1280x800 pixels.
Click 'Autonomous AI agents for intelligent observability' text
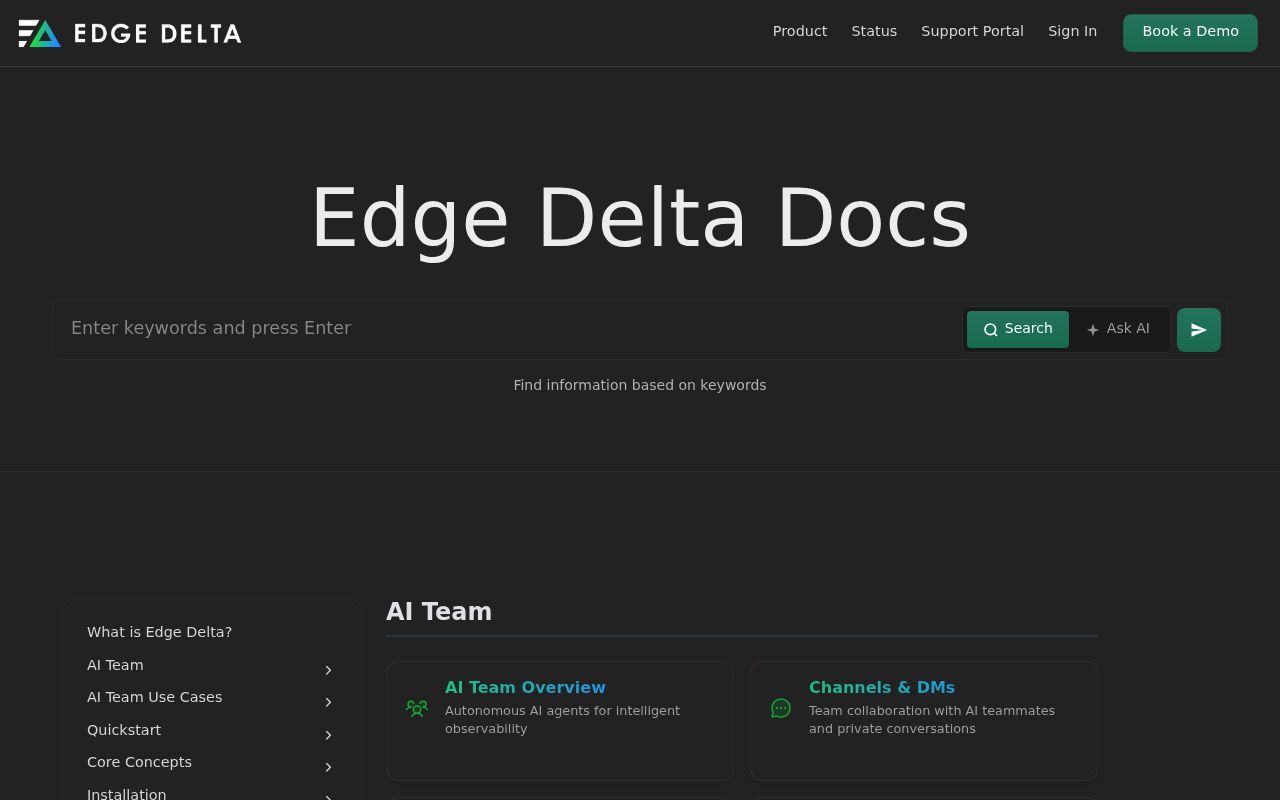tap(562, 720)
